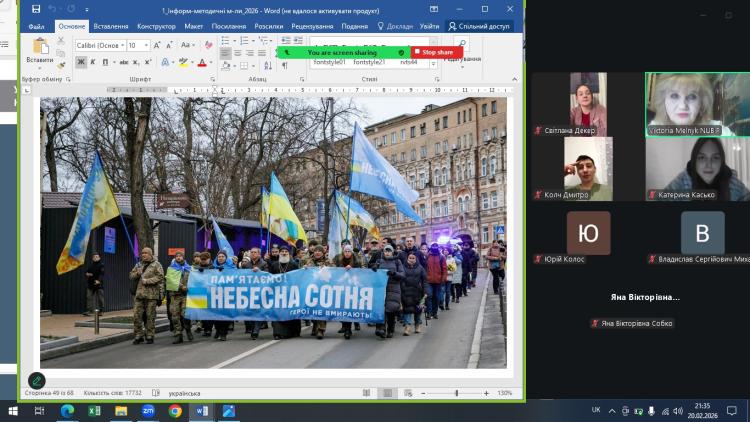
Task: Click the Increase indent icon
Action: click(298, 40)
